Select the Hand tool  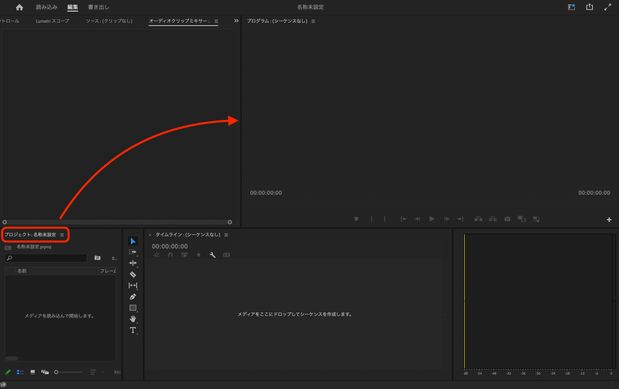(x=133, y=319)
